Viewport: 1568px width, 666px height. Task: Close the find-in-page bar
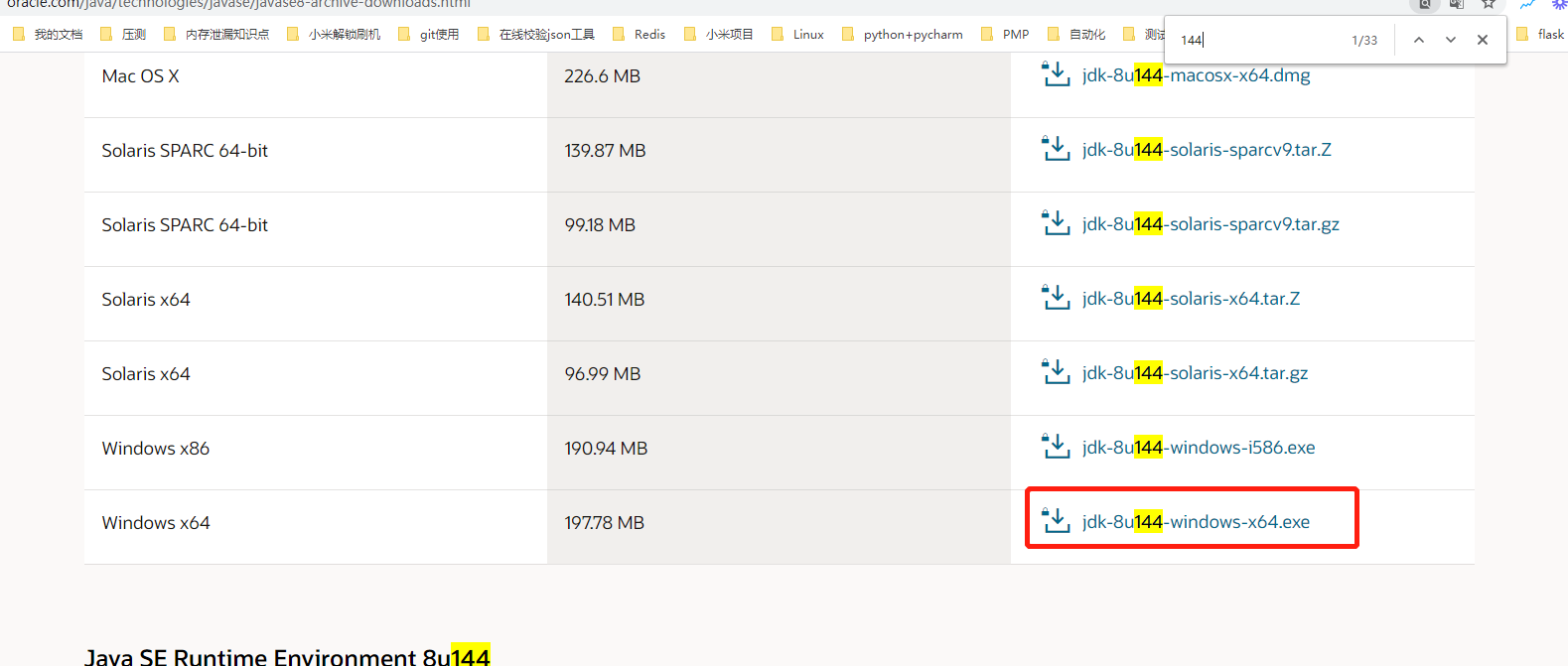(x=1483, y=40)
